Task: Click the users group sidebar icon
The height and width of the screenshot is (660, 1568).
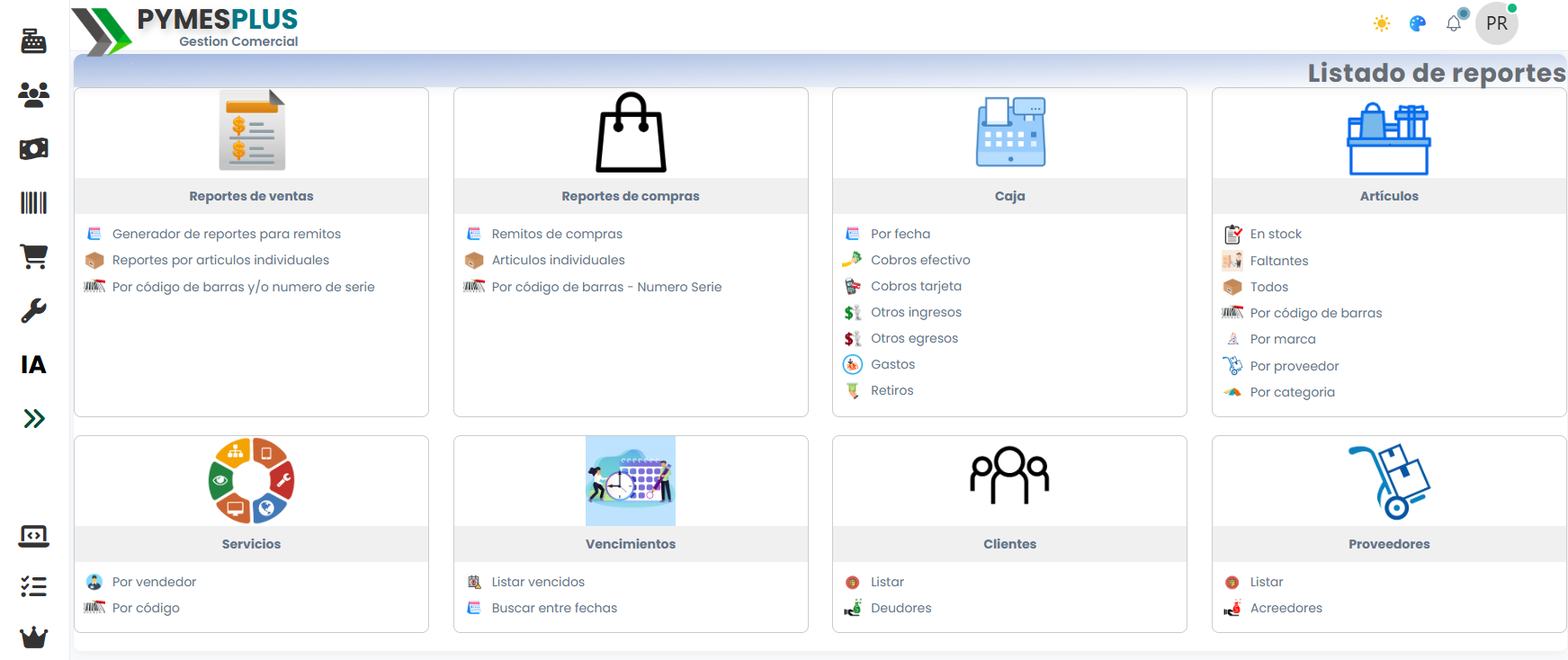Action: coord(33,95)
